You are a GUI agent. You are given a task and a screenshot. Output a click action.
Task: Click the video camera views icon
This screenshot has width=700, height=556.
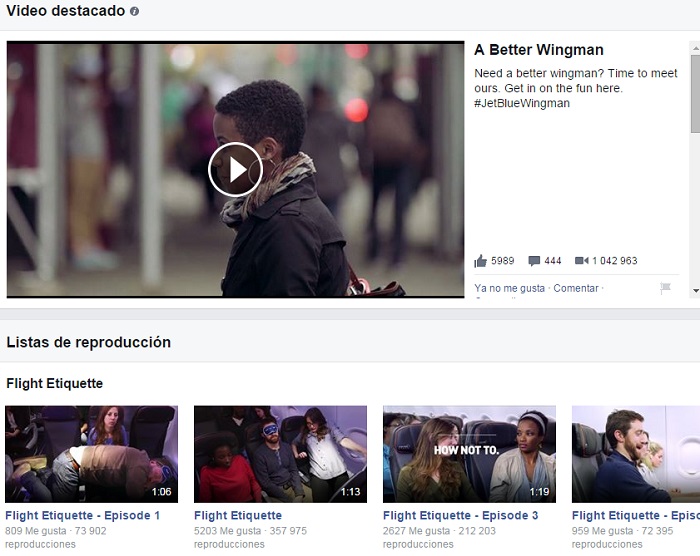pyautogui.click(x=581, y=261)
